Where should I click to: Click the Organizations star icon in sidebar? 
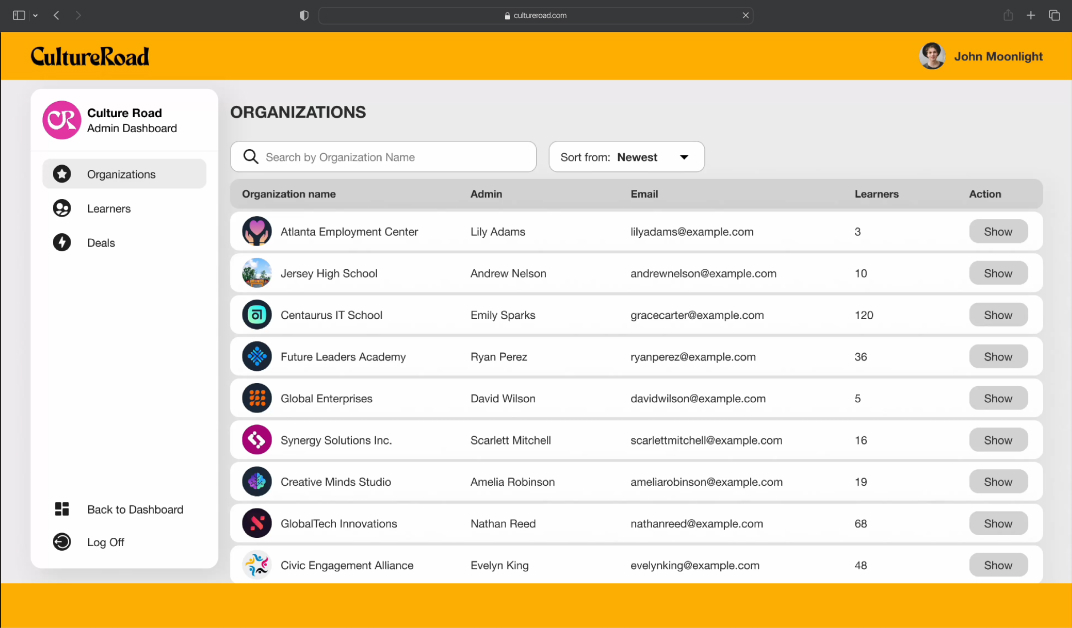coord(62,174)
